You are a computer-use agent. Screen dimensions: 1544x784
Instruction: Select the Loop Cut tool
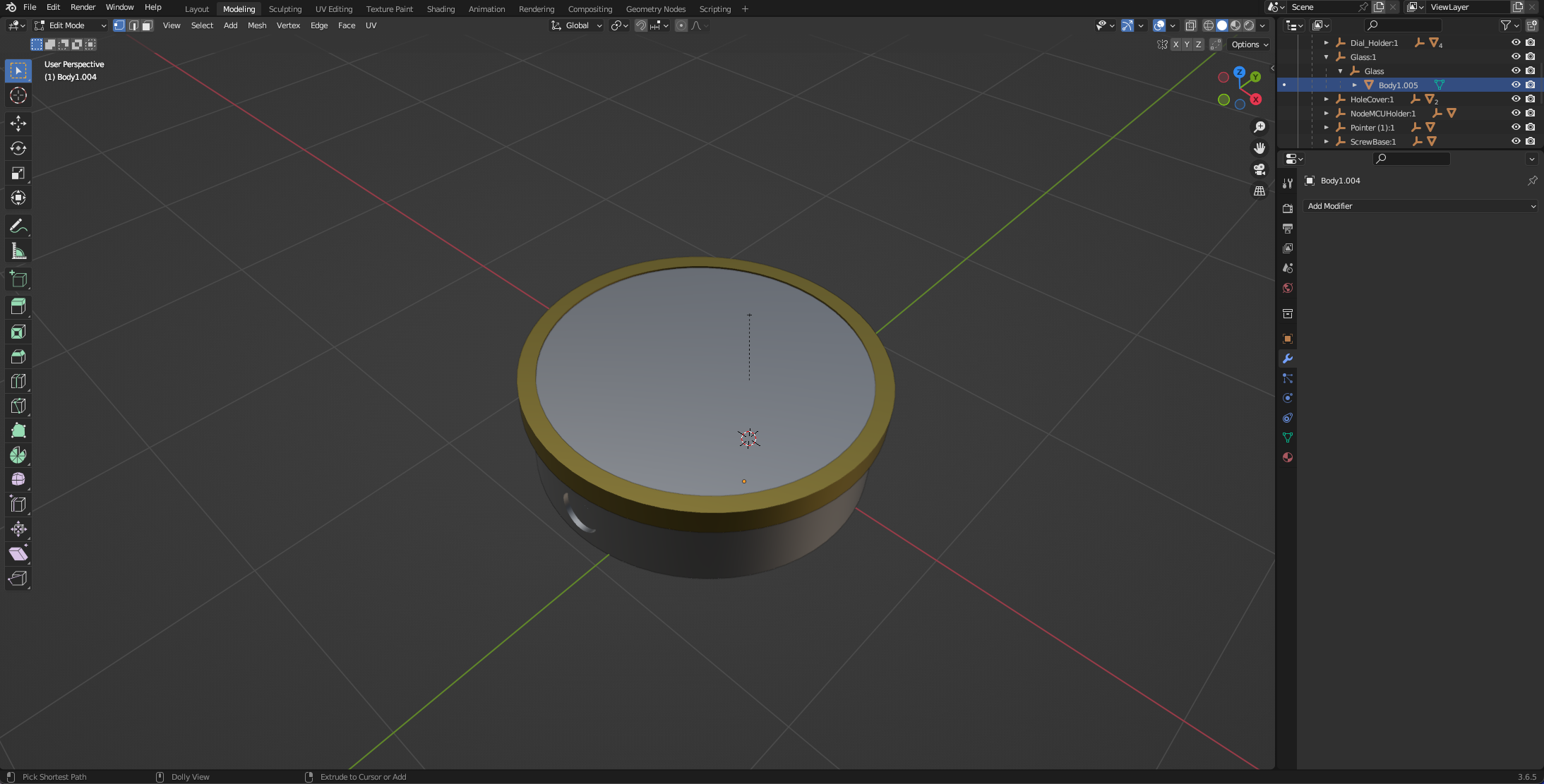(x=18, y=381)
